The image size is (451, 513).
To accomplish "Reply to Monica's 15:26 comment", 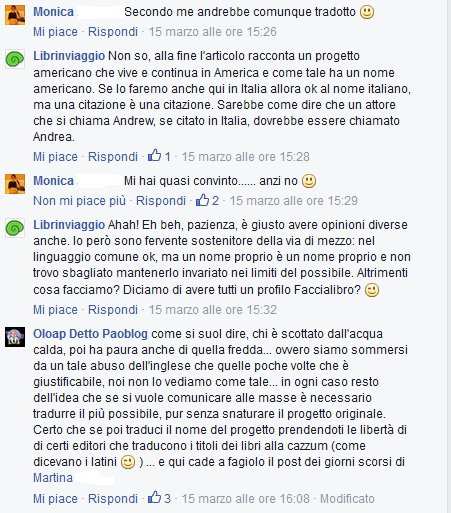I will [x=113, y=32].
